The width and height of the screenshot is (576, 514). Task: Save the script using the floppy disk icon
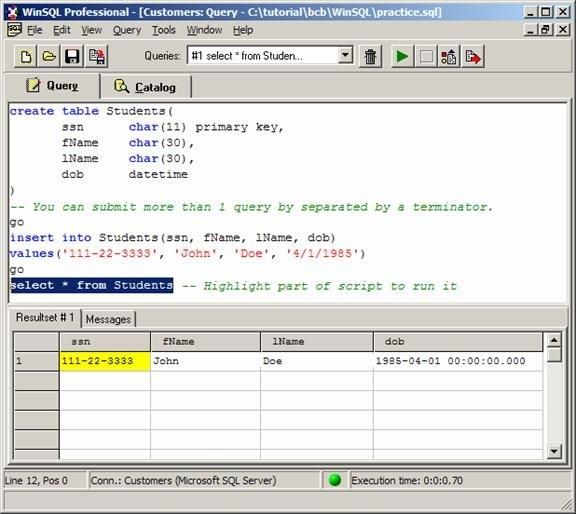72,57
